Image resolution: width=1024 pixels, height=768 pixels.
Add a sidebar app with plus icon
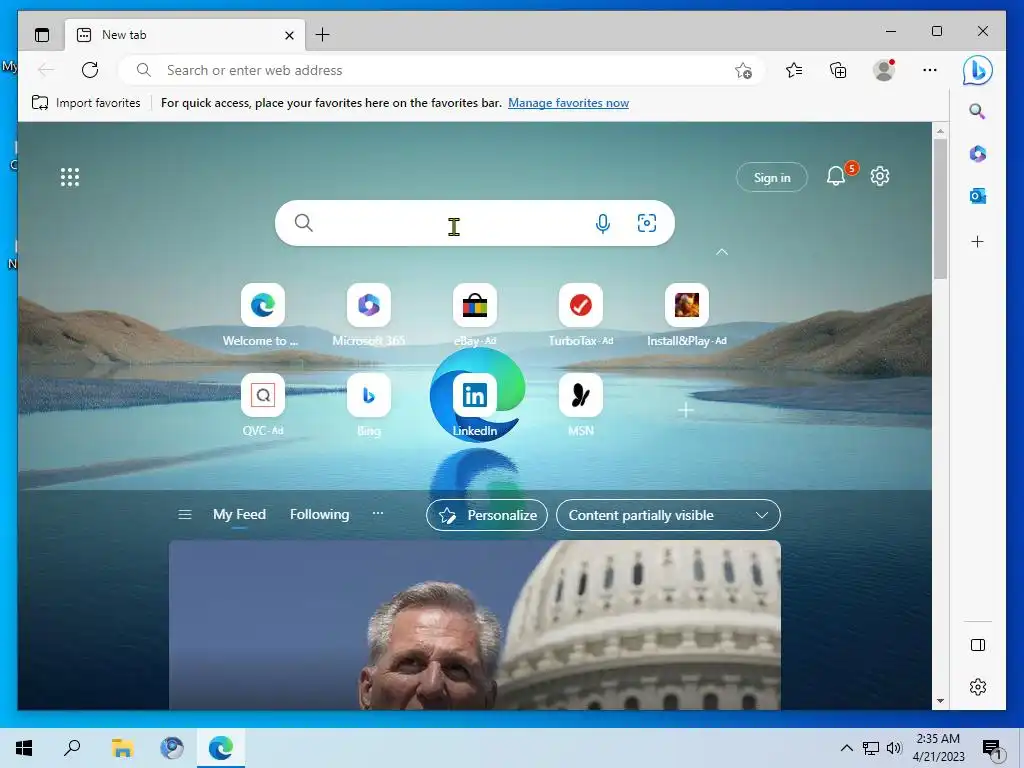(x=978, y=242)
